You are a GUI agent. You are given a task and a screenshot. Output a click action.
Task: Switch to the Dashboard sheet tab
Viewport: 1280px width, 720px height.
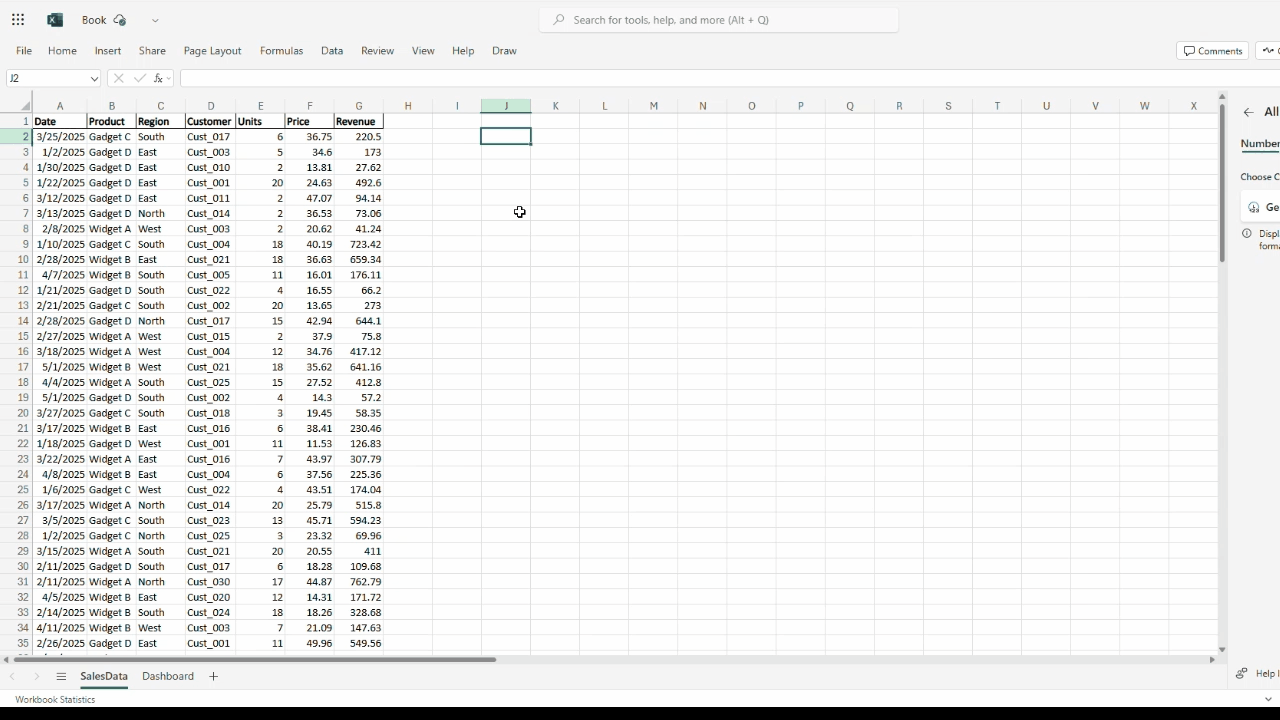[x=168, y=677]
